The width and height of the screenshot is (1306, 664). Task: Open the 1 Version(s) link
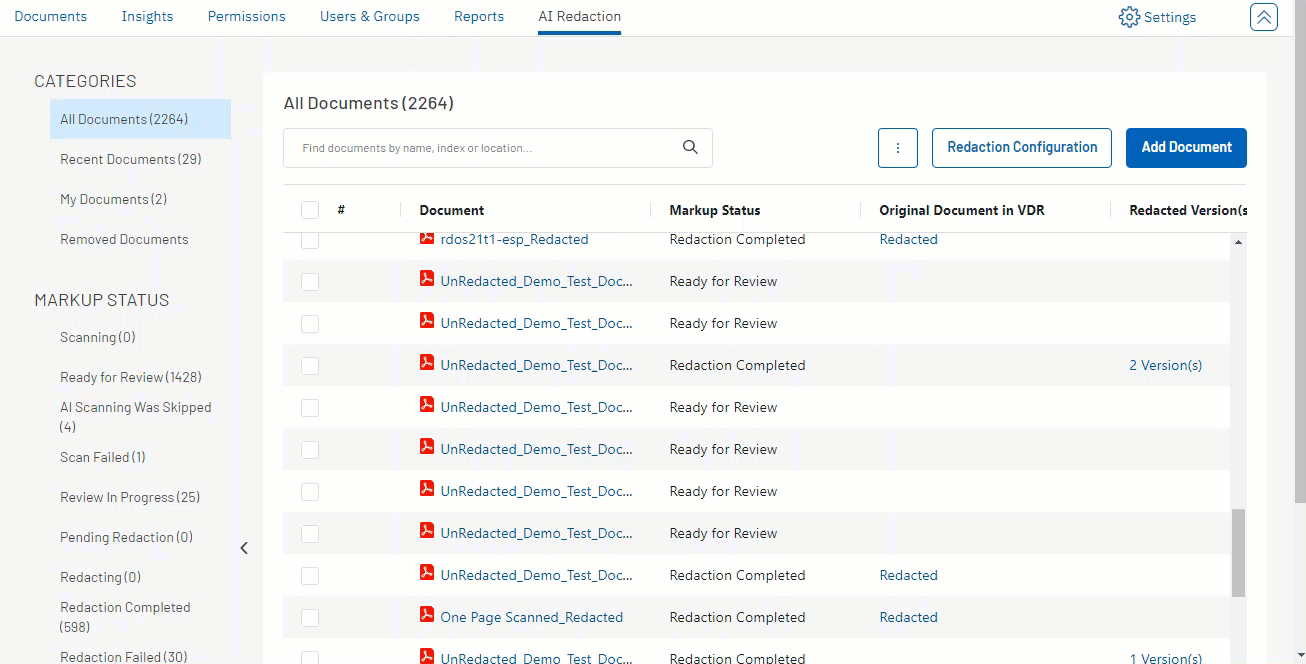pos(1165,658)
